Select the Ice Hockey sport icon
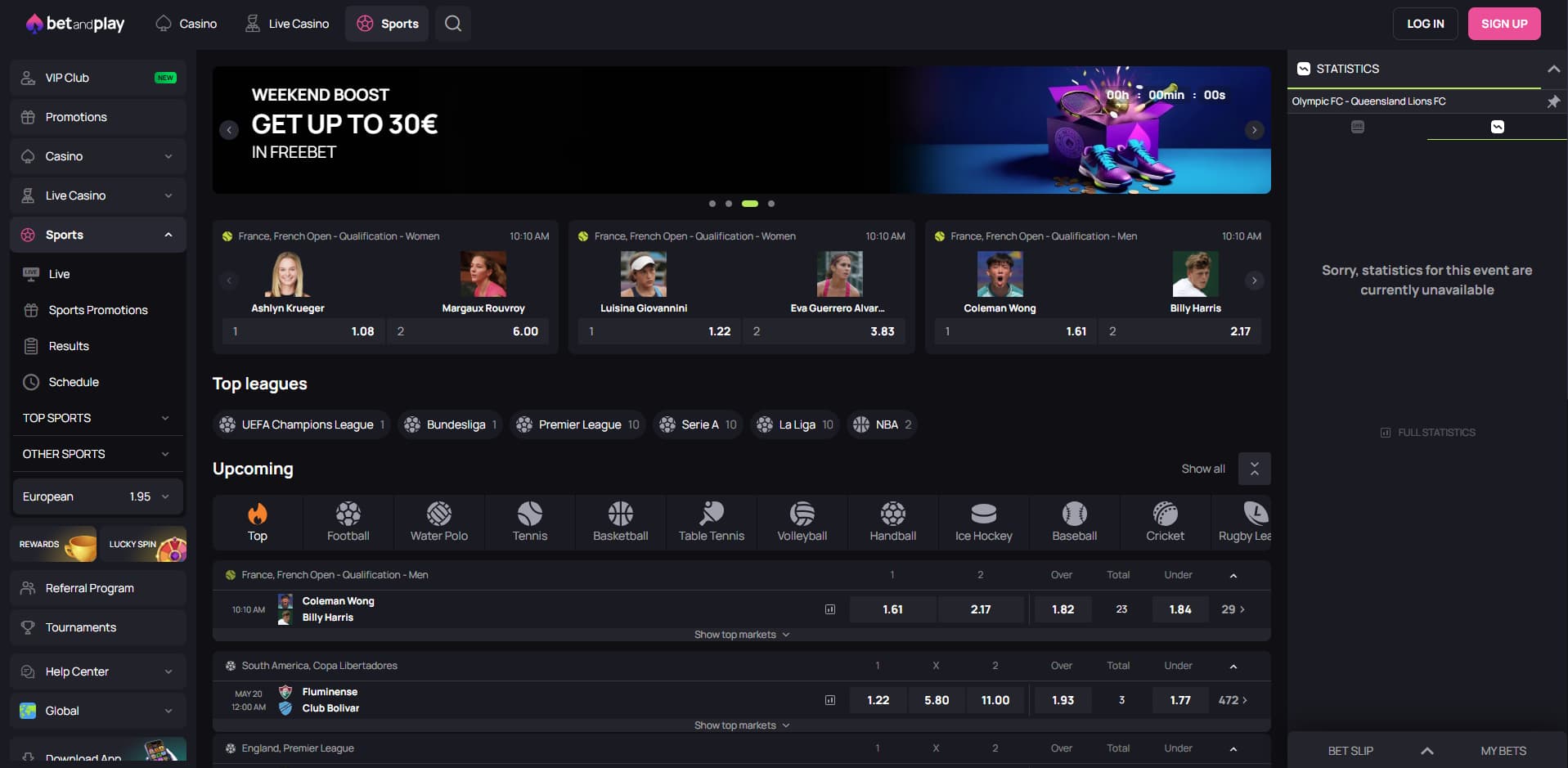Viewport: 1568px width, 768px height. 984,522
